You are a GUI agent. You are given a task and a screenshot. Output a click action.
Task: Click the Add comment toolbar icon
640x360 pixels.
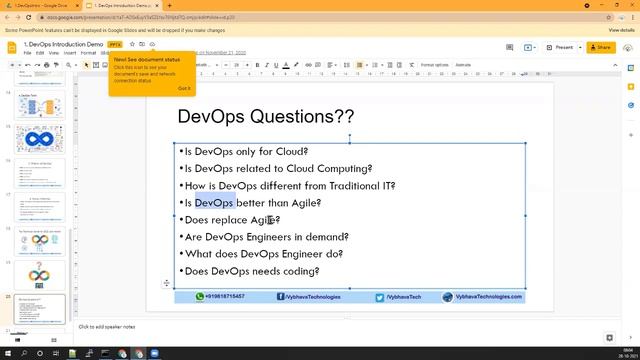[318, 65]
